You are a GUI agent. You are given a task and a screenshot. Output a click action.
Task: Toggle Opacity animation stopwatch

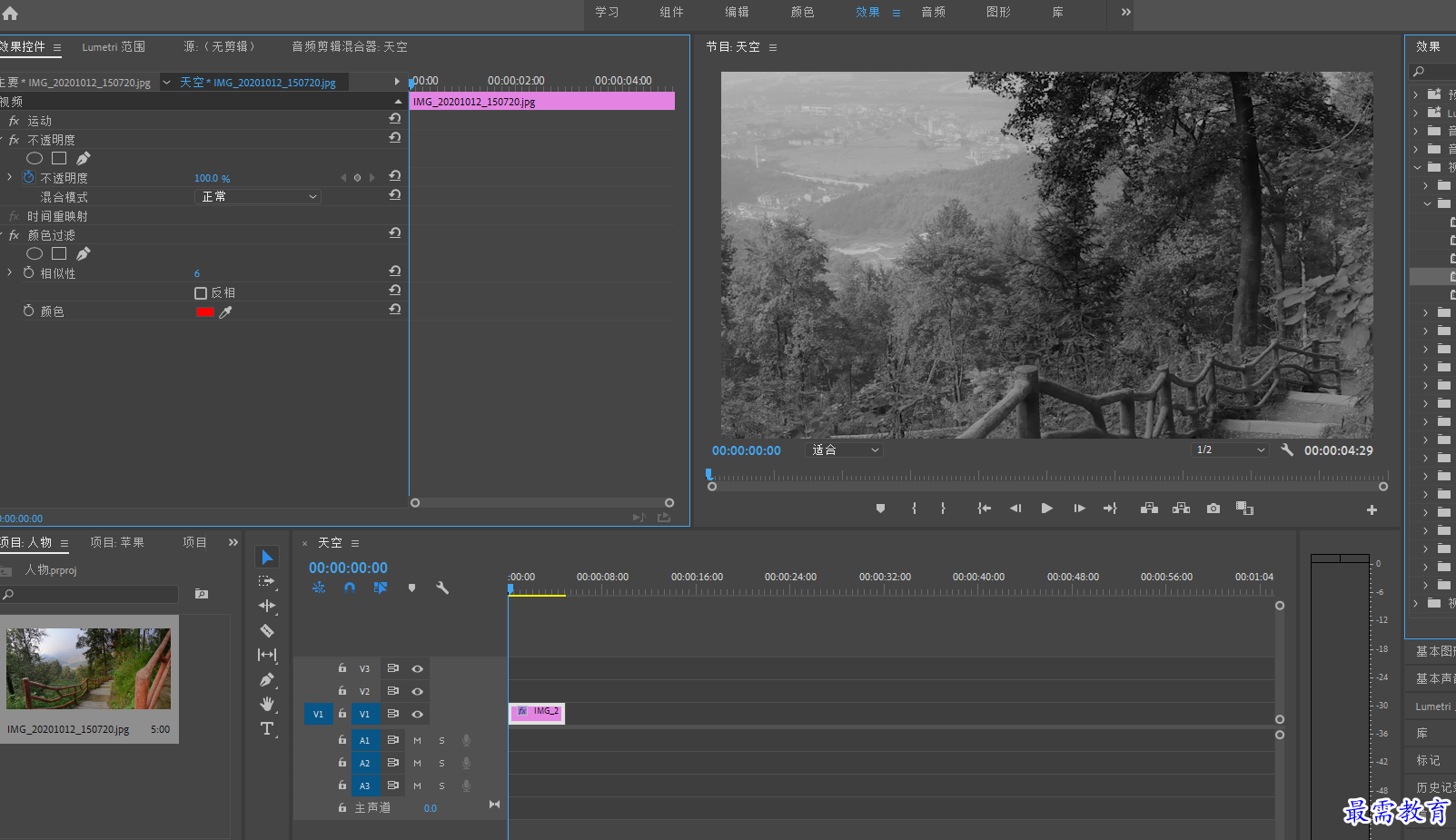tap(28, 177)
